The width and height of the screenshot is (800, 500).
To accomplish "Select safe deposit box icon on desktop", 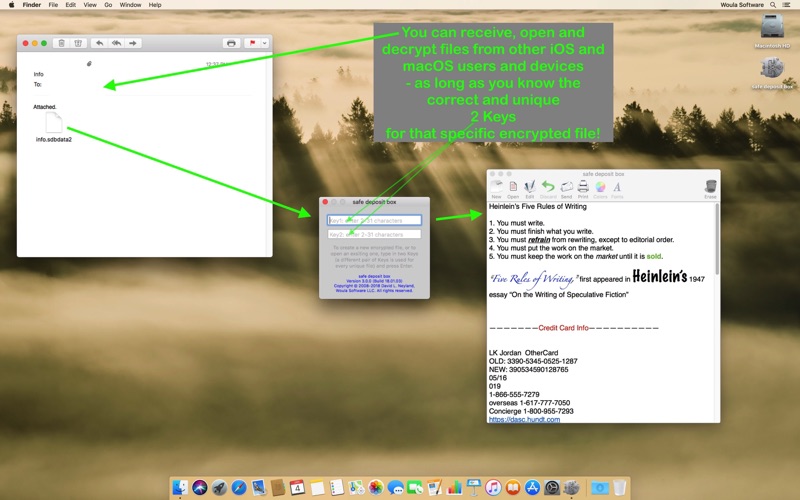I will 772,72.
